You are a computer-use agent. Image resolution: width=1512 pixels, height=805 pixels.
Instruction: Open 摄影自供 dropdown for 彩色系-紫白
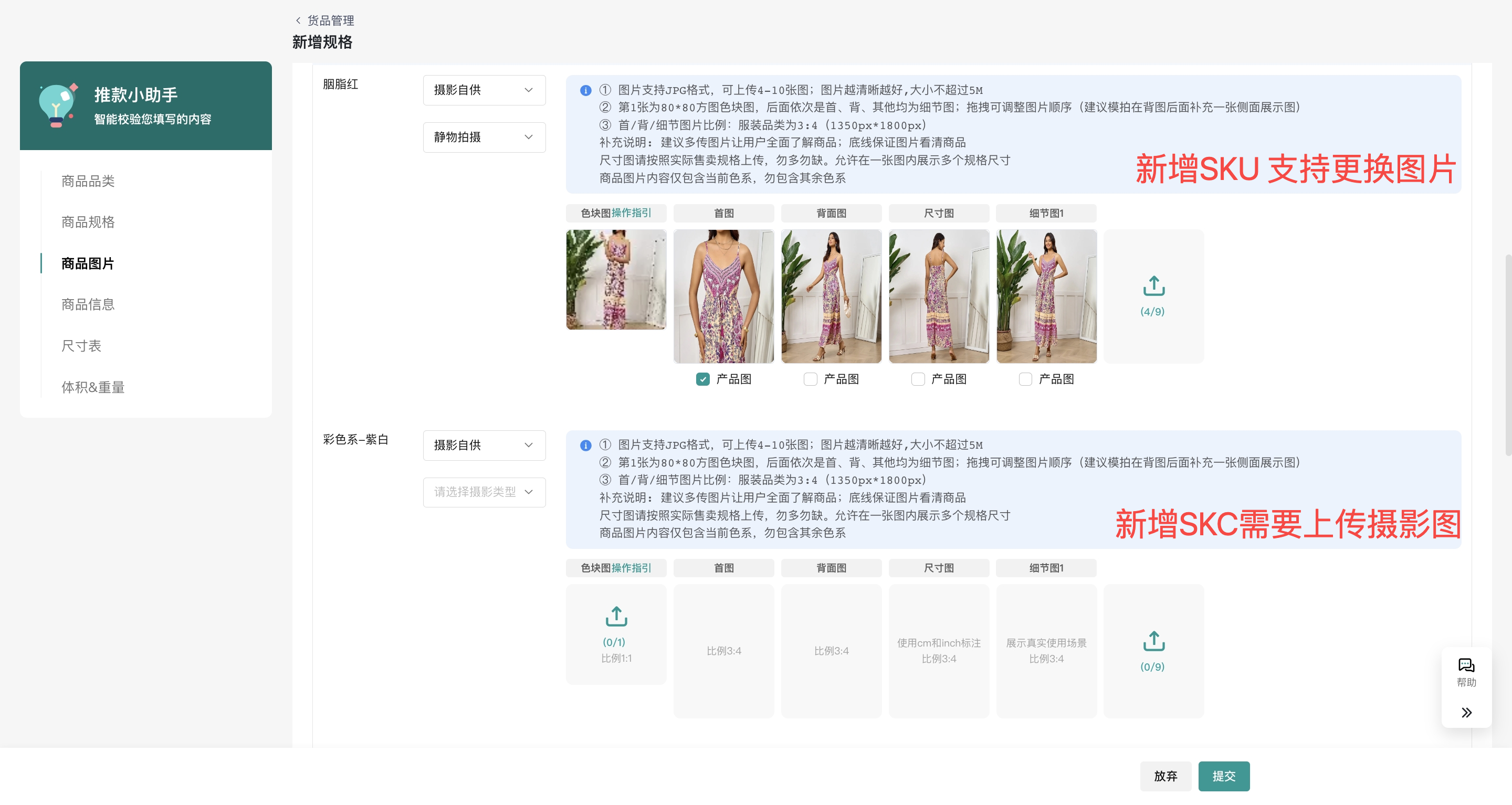[484, 446]
